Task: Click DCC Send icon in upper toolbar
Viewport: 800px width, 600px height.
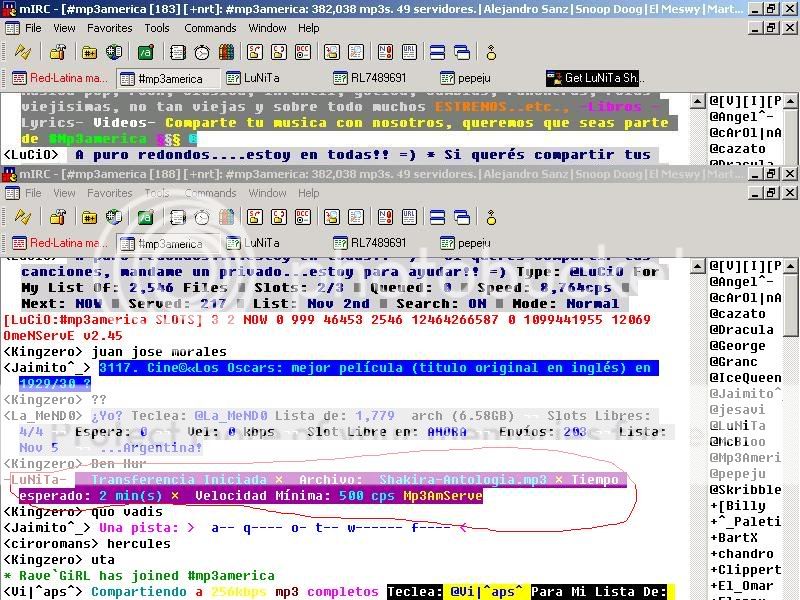Action: pyautogui.click(x=255, y=52)
